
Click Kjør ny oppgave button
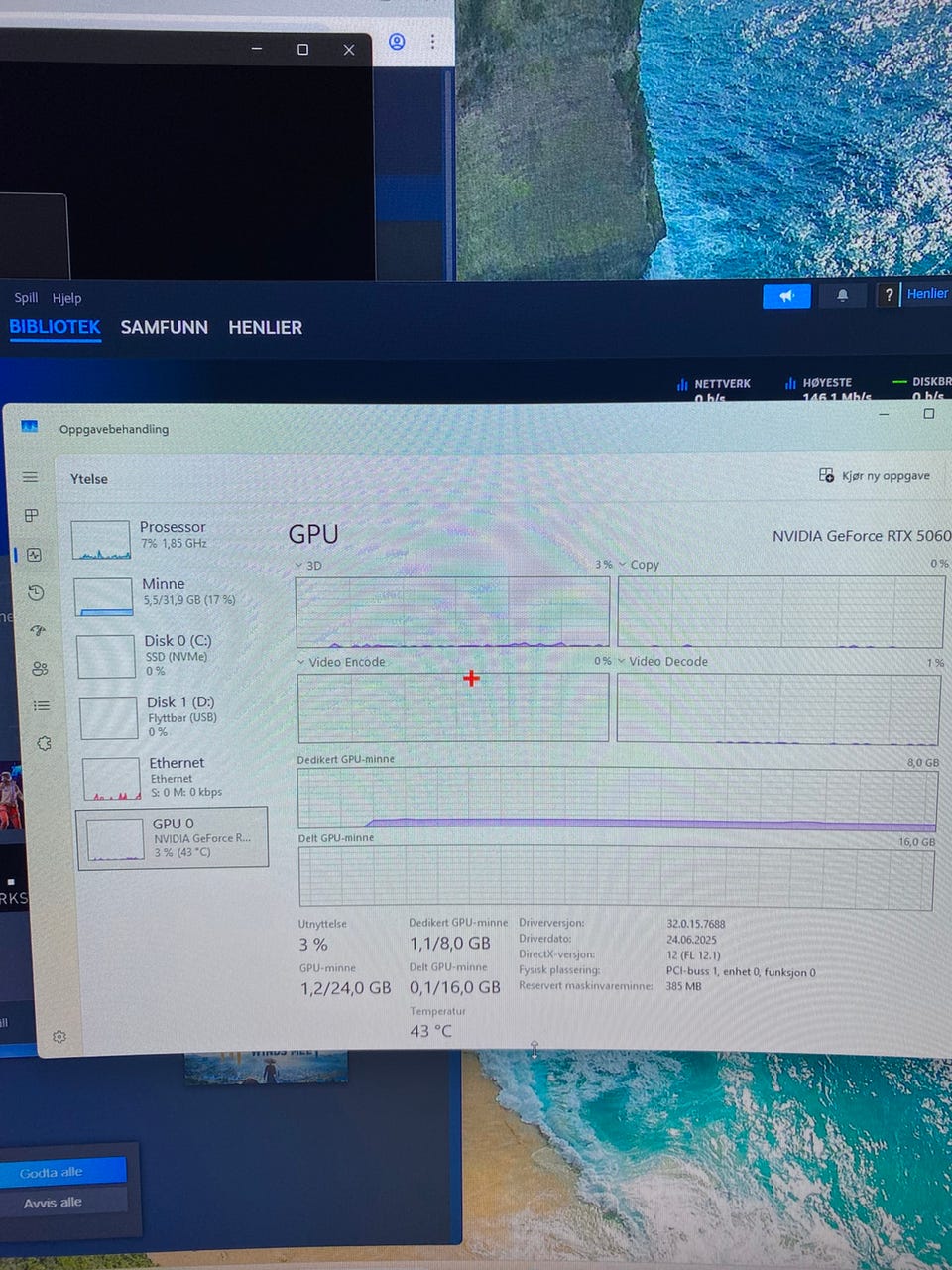coord(875,476)
